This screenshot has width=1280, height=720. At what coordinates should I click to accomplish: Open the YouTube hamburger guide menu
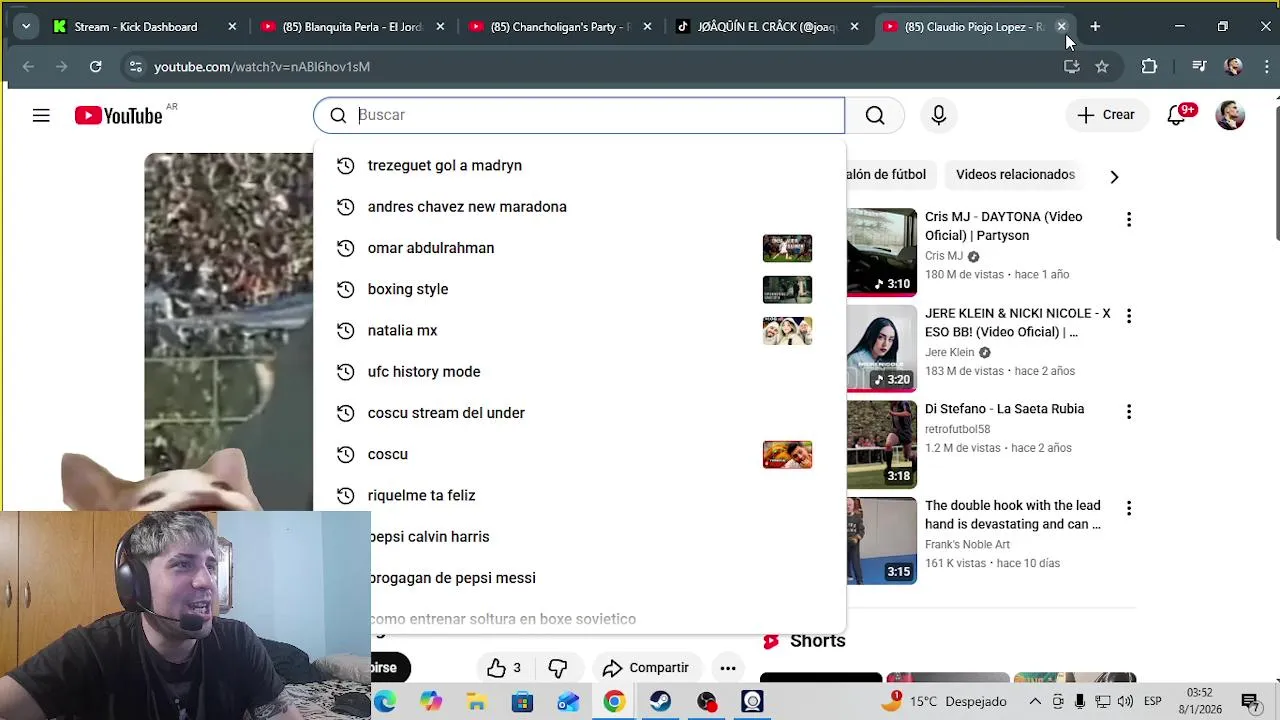[x=41, y=116]
